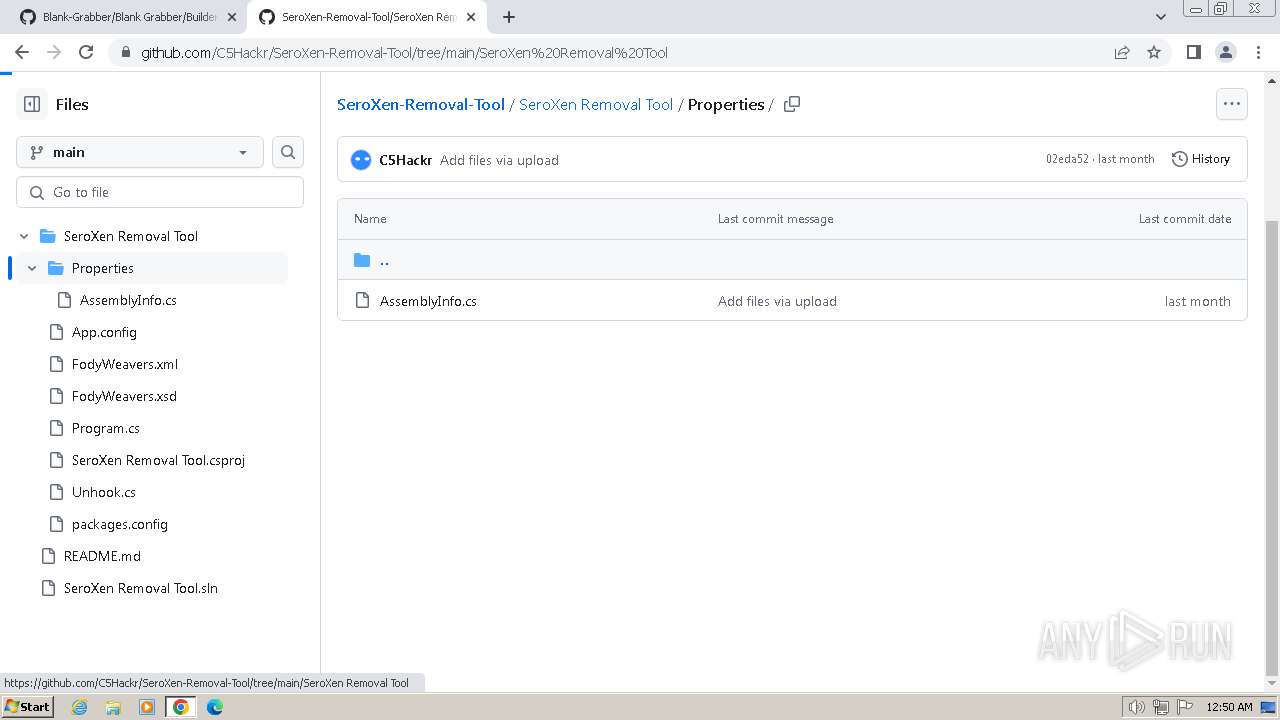Open File Explorer from taskbar

[113, 707]
